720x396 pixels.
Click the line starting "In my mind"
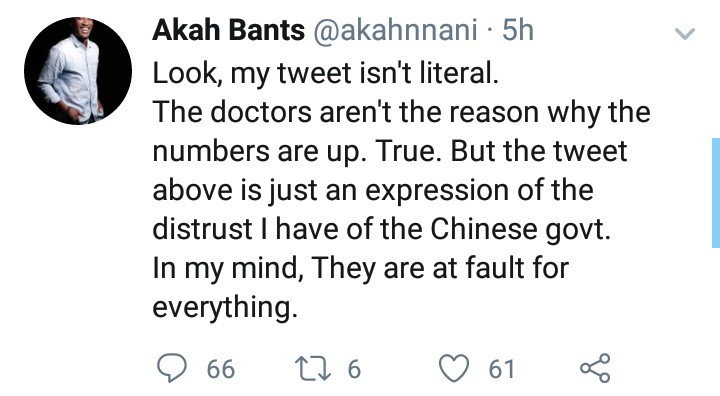click(x=360, y=268)
